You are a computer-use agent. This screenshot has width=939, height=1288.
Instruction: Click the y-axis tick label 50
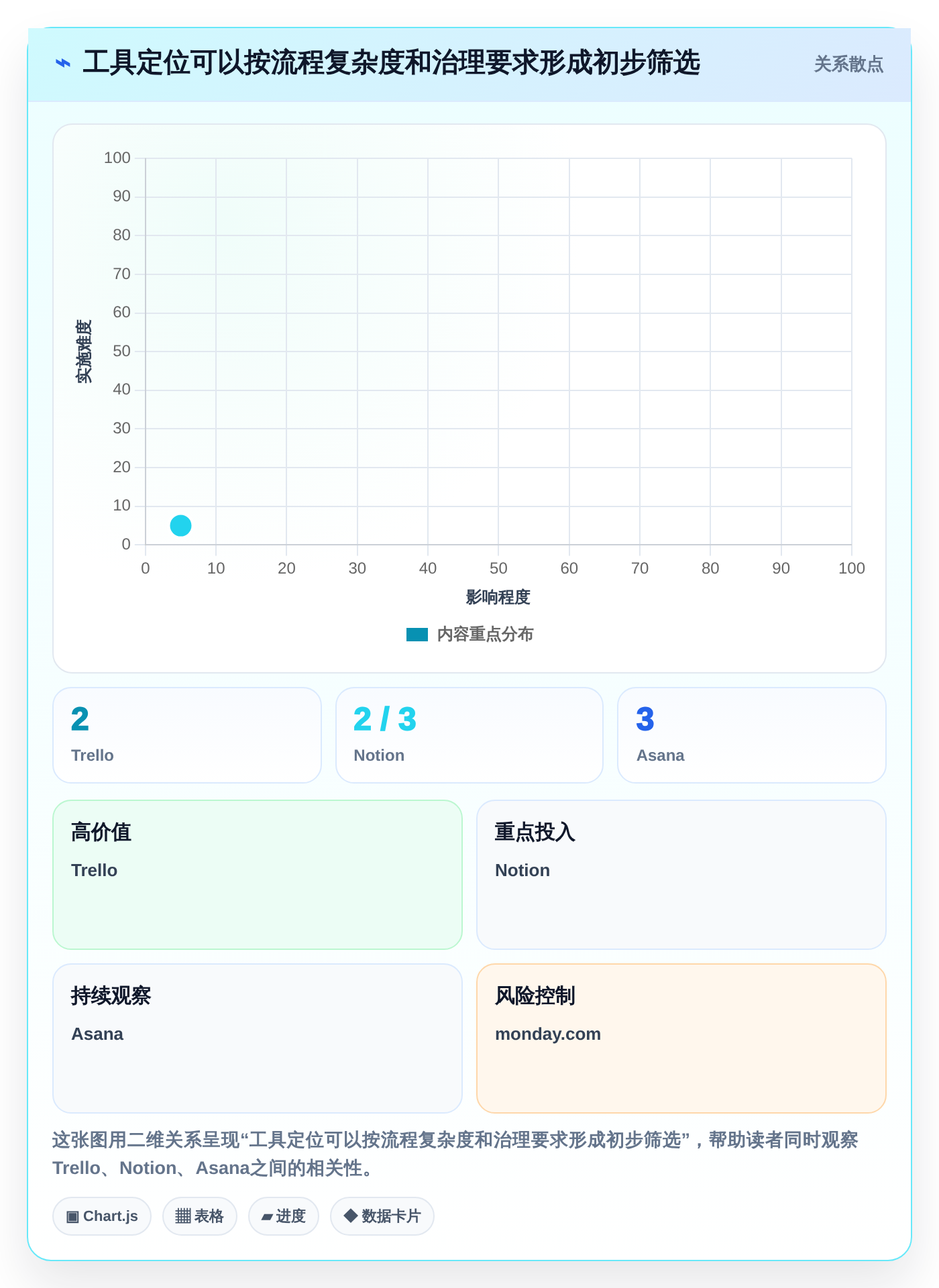tap(121, 352)
